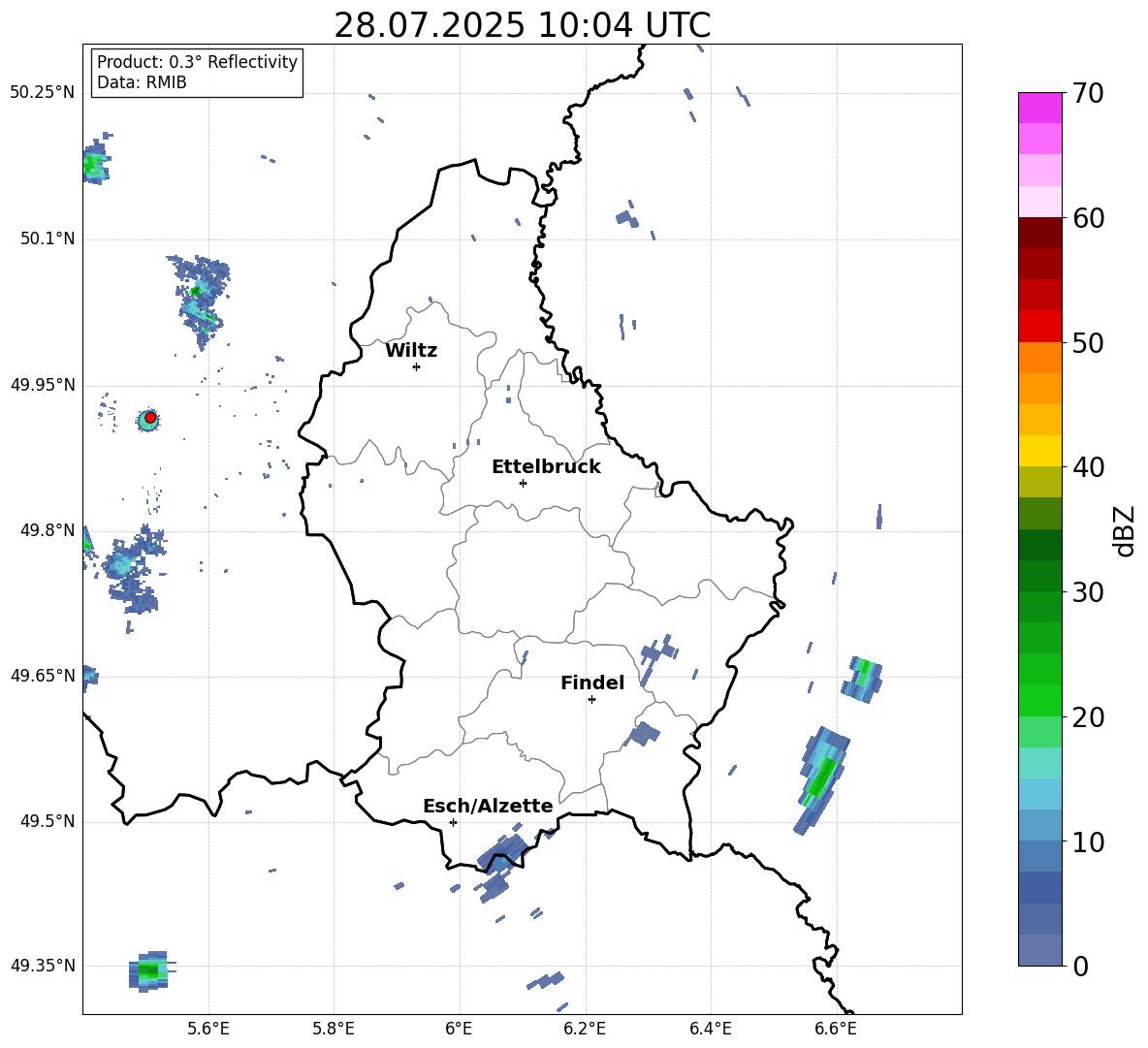
Task: Click the colorbar value 10
Action: (x=1088, y=842)
